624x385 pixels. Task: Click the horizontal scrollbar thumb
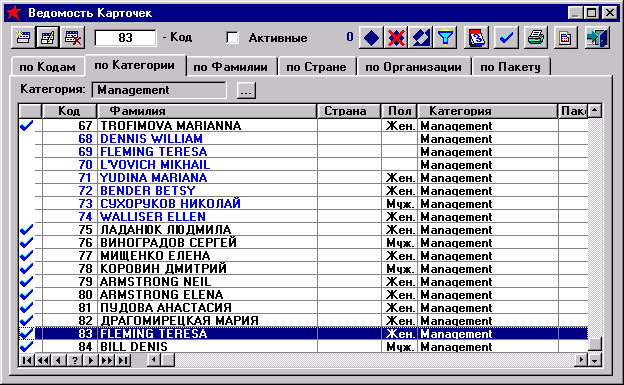point(168,360)
